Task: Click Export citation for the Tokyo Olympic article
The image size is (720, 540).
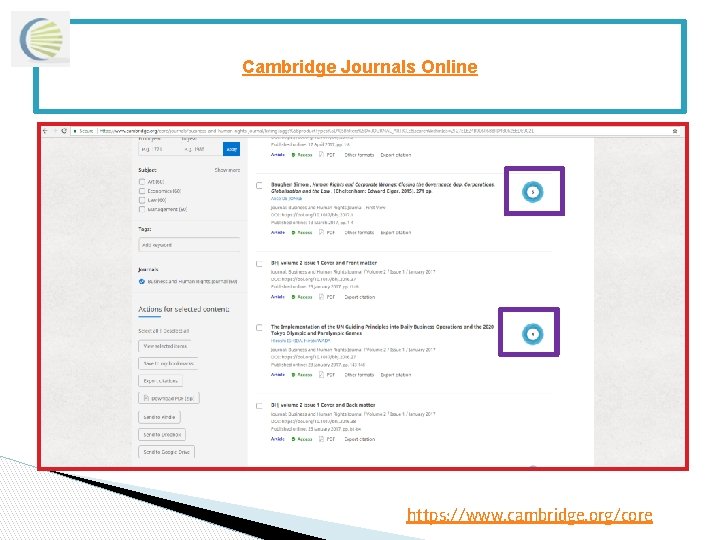Action: (x=396, y=375)
